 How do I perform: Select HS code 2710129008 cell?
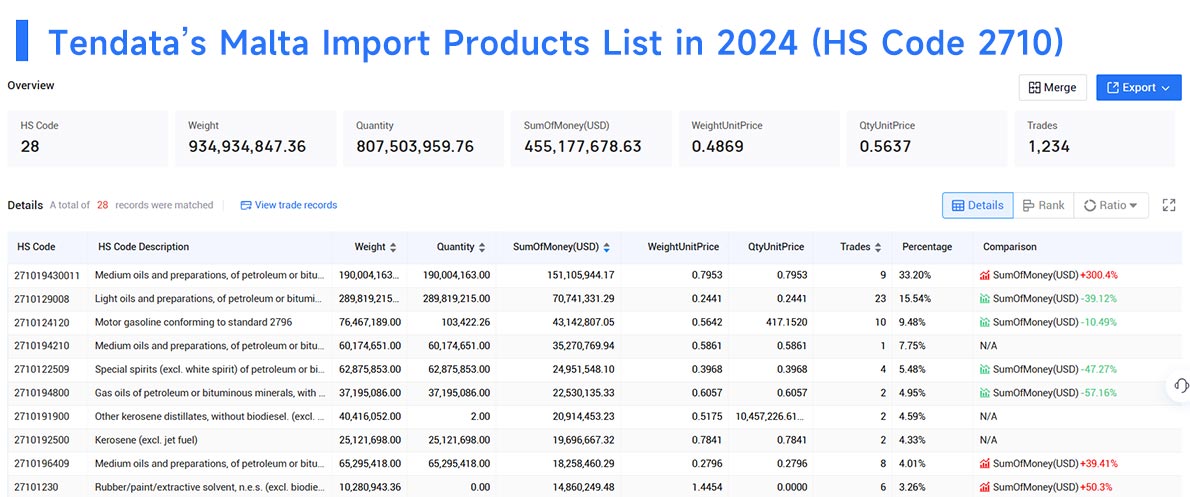(42, 298)
